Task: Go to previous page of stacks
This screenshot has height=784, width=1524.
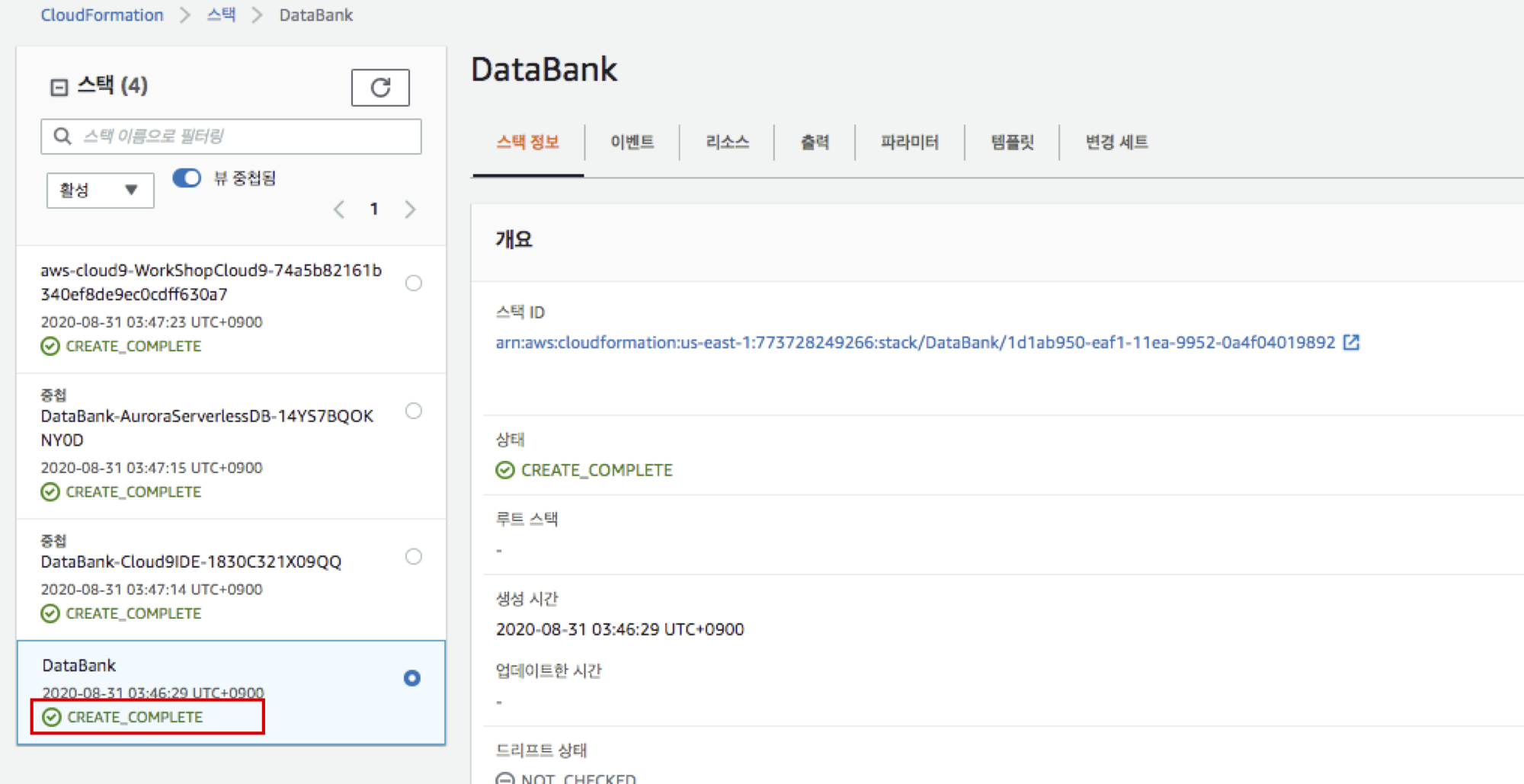Action: [339, 210]
